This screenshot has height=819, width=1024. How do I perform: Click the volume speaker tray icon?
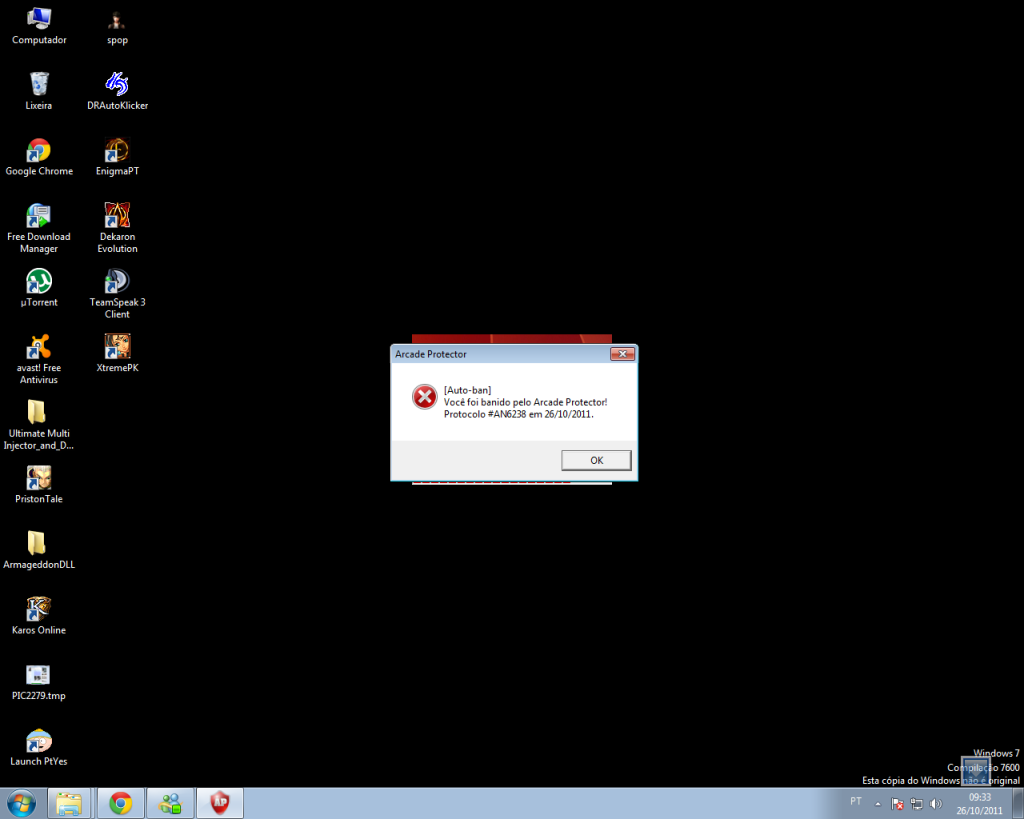(x=936, y=803)
